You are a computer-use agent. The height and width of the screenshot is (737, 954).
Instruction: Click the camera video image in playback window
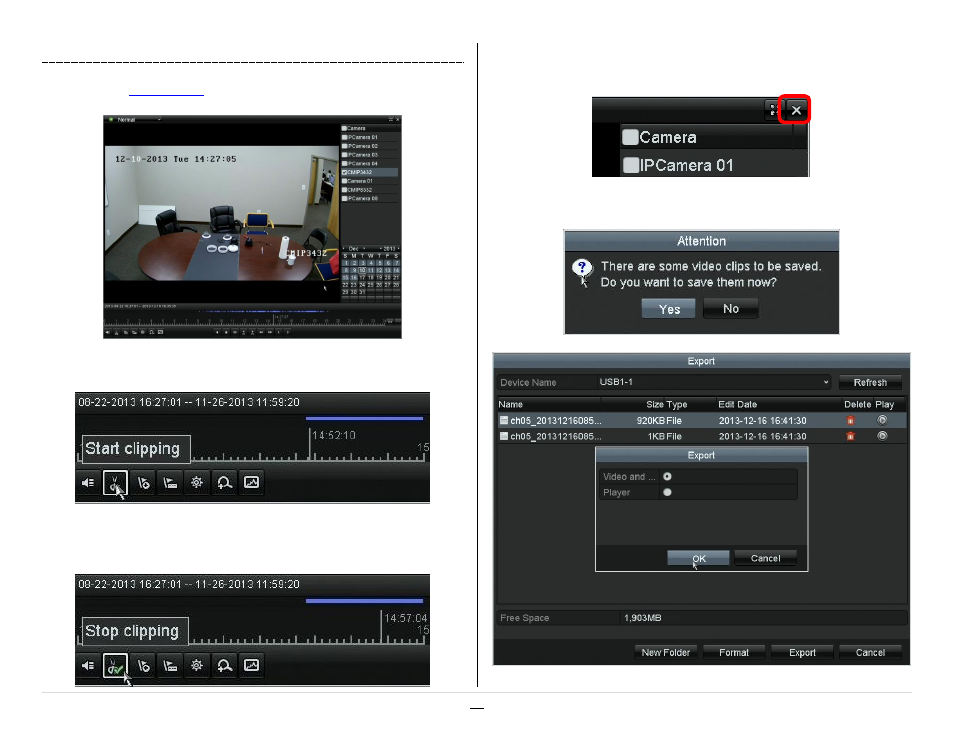pos(221,213)
